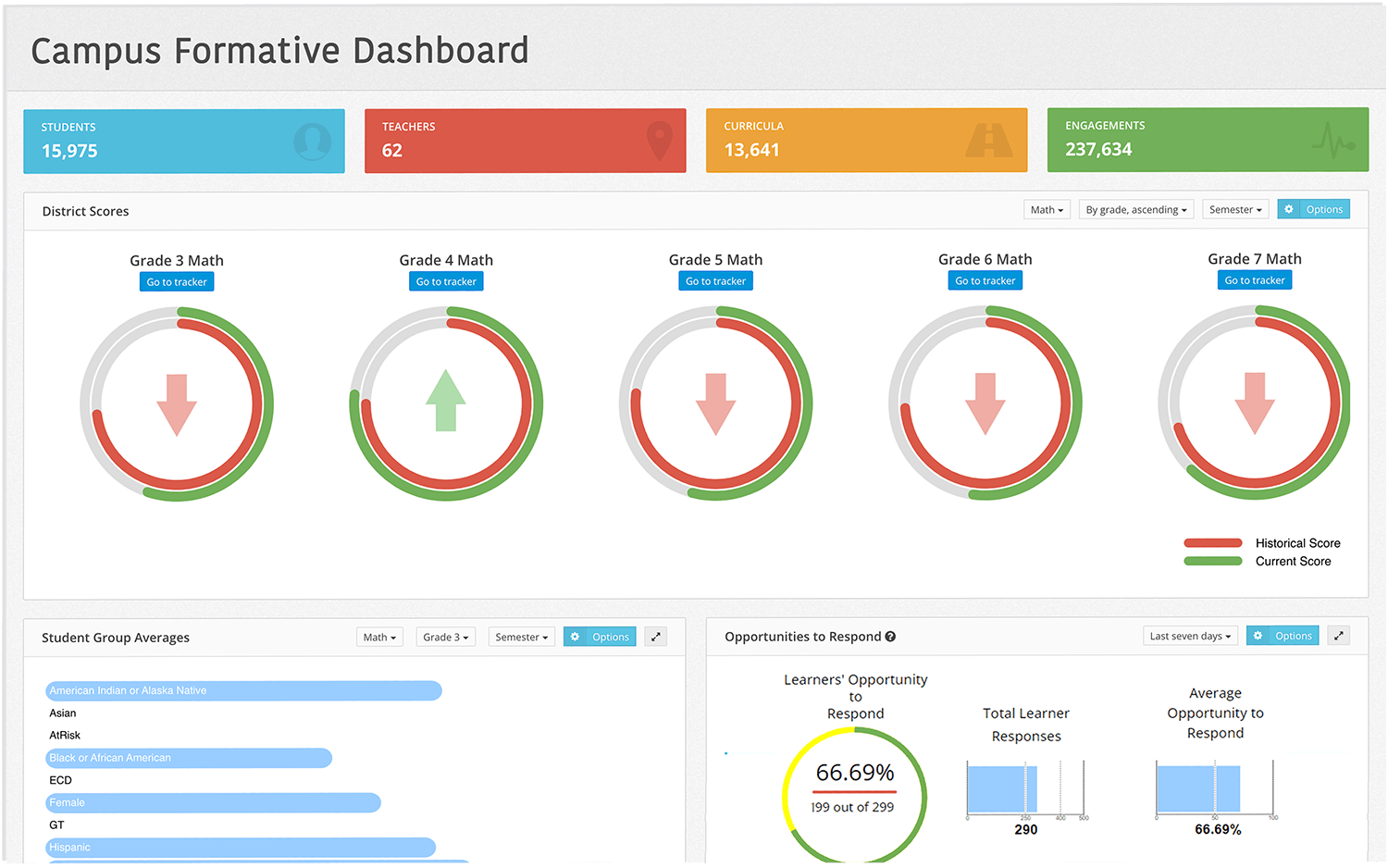This screenshot has width=1388, height=868.
Task: Open the Math dropdown in Student Group Averages
Action: (x=380, y=638)
